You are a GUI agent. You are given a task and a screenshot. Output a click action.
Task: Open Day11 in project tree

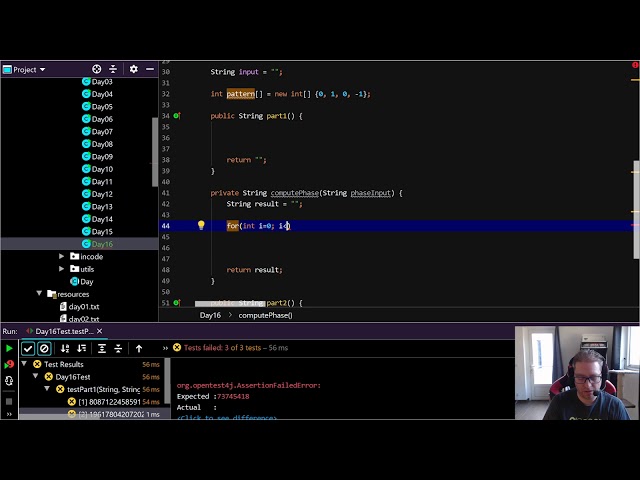(102, 182)
